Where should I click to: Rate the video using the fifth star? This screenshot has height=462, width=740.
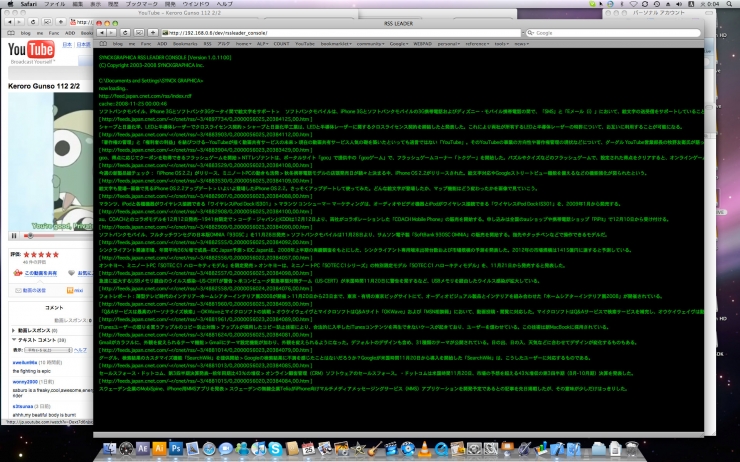[56, 254]
